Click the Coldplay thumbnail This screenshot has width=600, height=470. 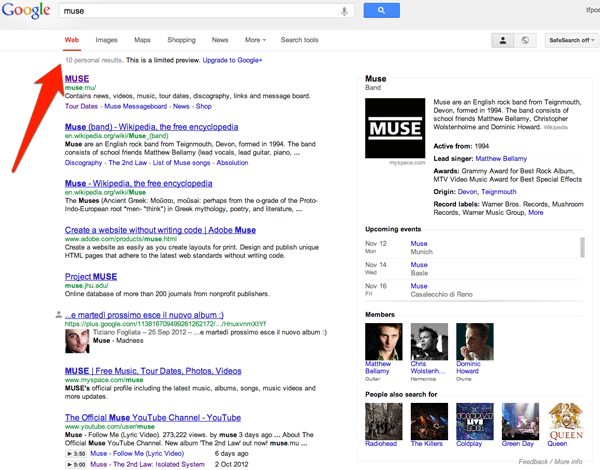pos(474,421)
